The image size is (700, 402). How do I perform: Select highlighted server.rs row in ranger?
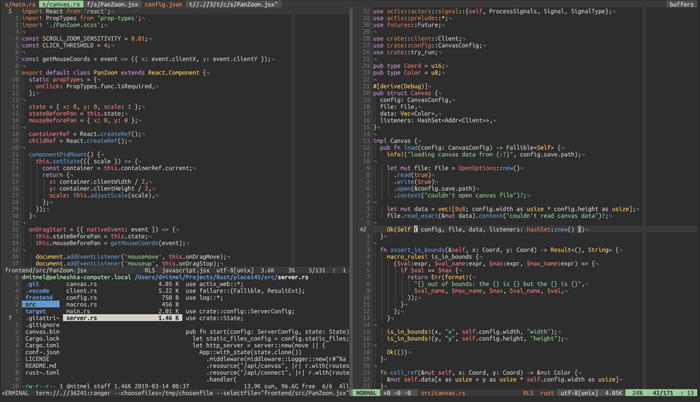pos(122,318)
